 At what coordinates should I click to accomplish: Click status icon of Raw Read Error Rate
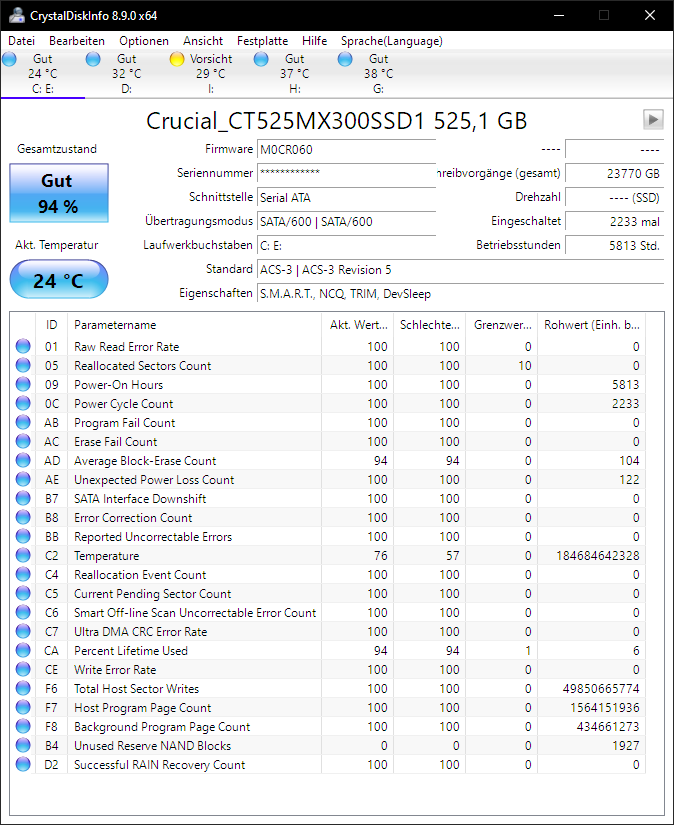[x=23, y=346]
